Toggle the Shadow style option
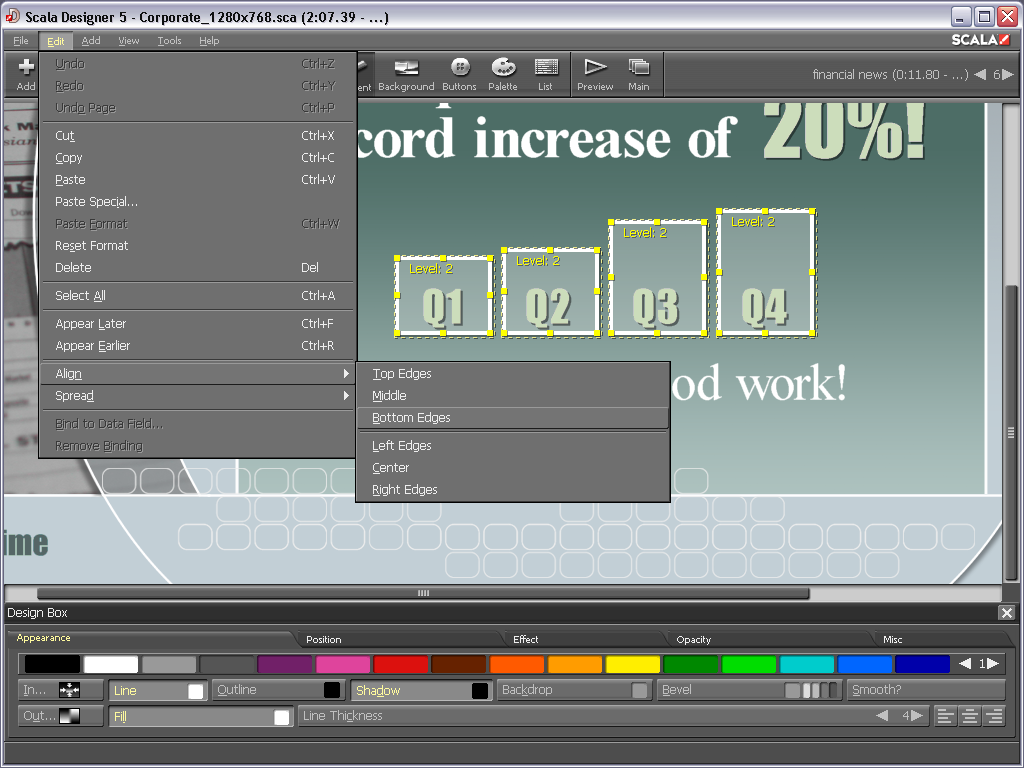1024x768 pixels. click(x=421, y=690)
